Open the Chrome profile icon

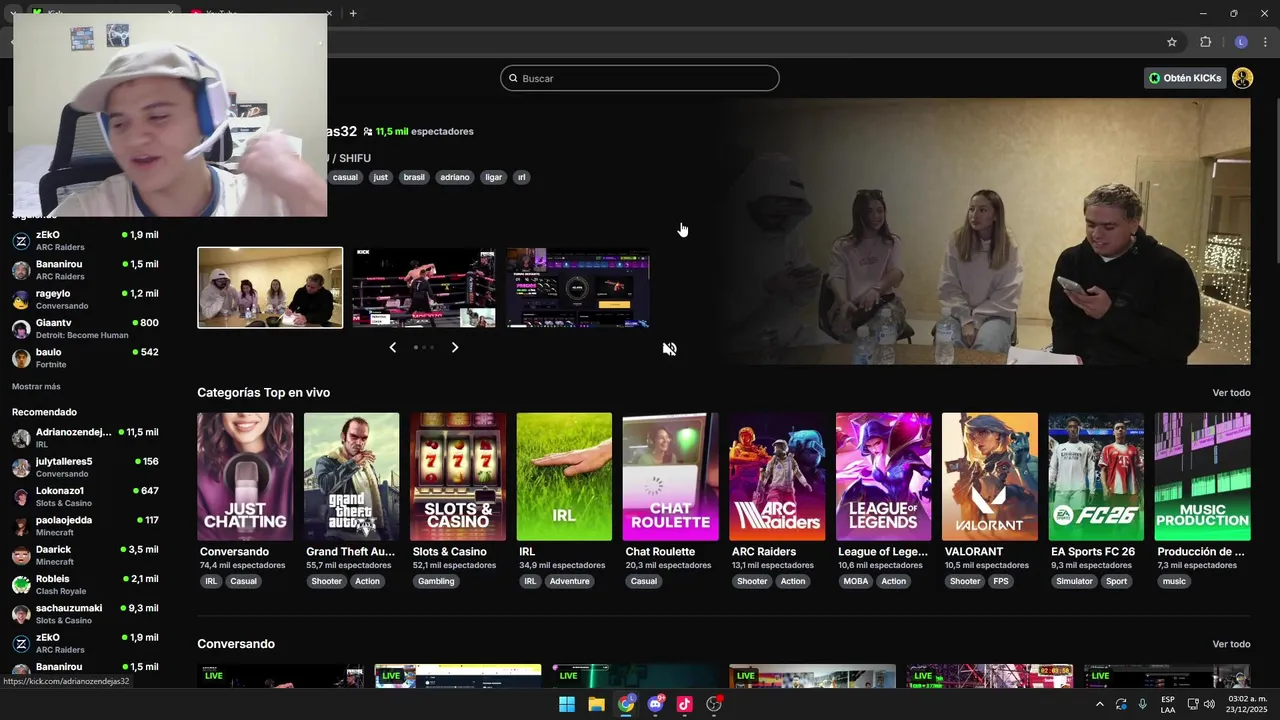1241,42
